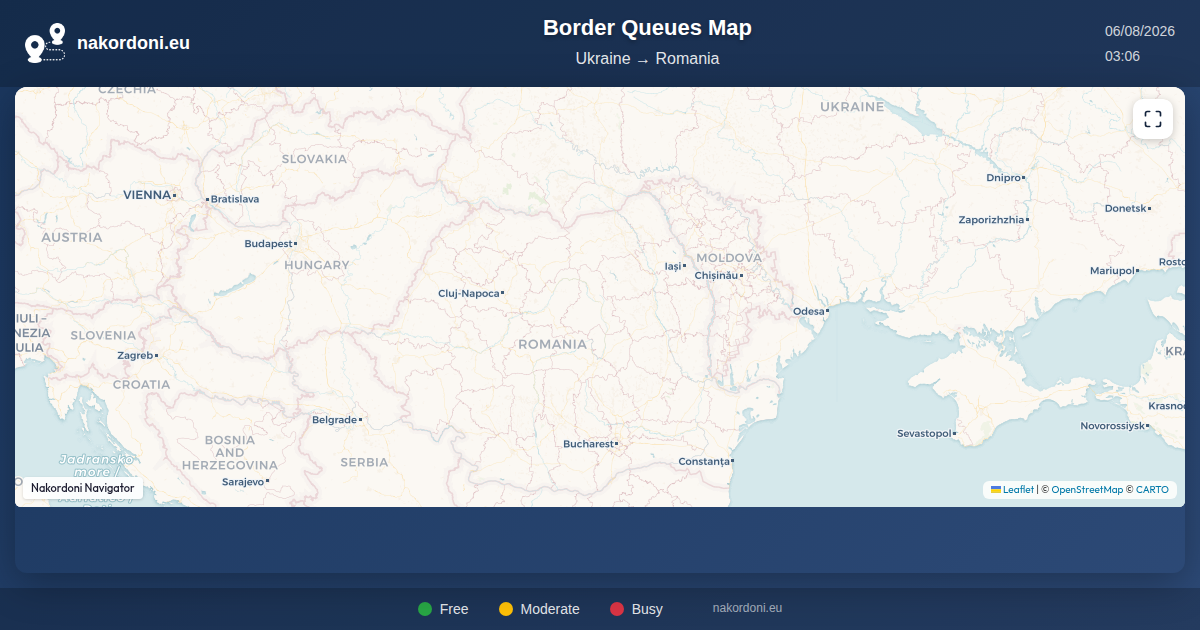The image size is (1200, 630).
Task: Click the Ukraine → Romania subtitle
Action: (x=647, y=59)
